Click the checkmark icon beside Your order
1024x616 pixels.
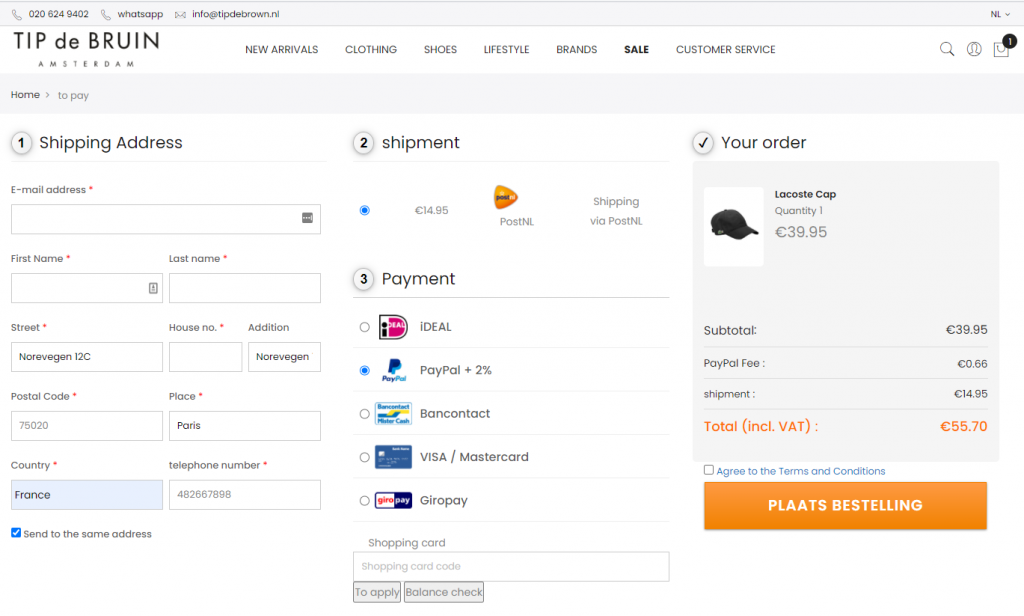pyautogui.click(x=703, y=142)
